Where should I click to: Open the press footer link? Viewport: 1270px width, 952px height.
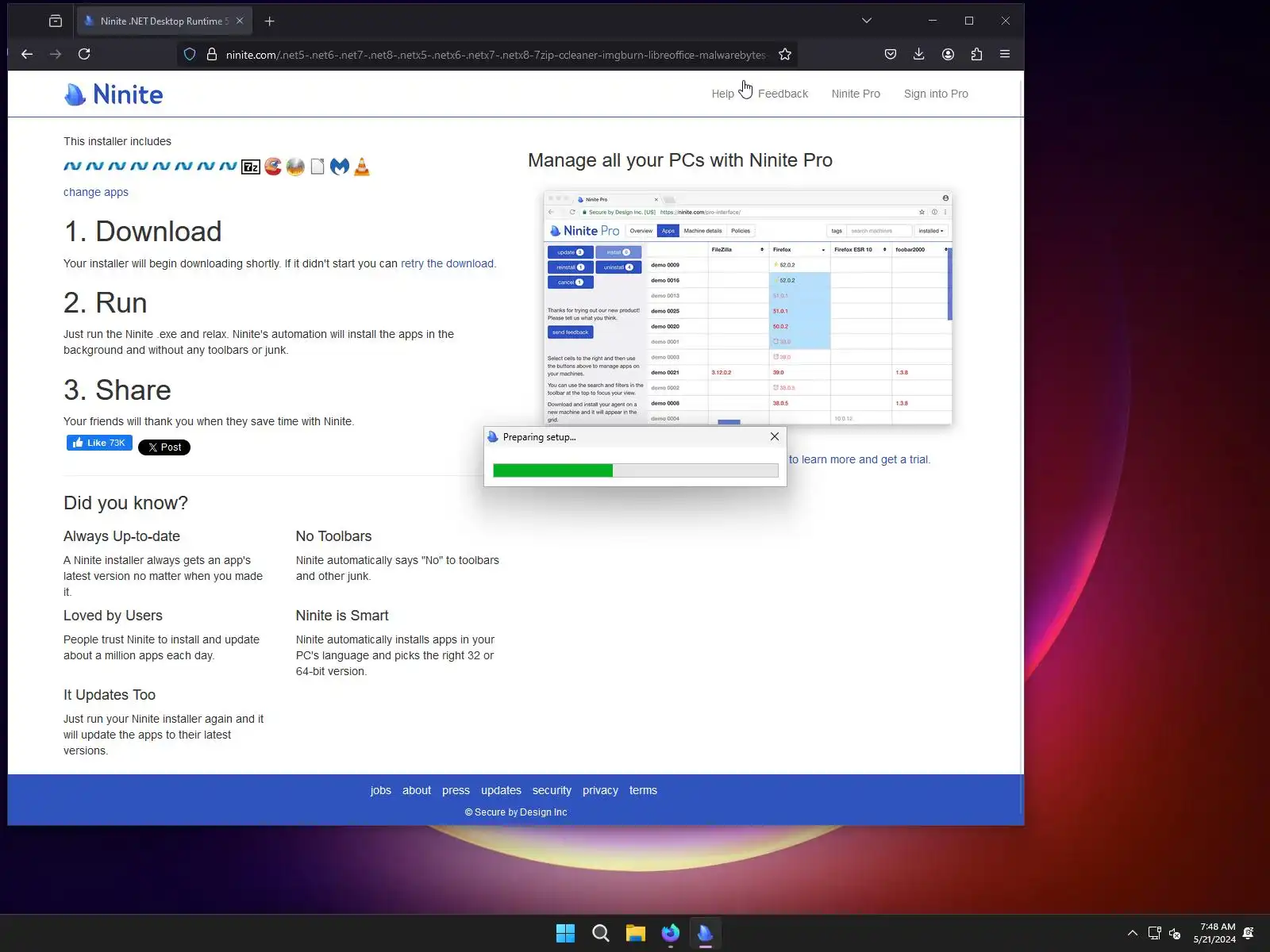tap(456, 790)
